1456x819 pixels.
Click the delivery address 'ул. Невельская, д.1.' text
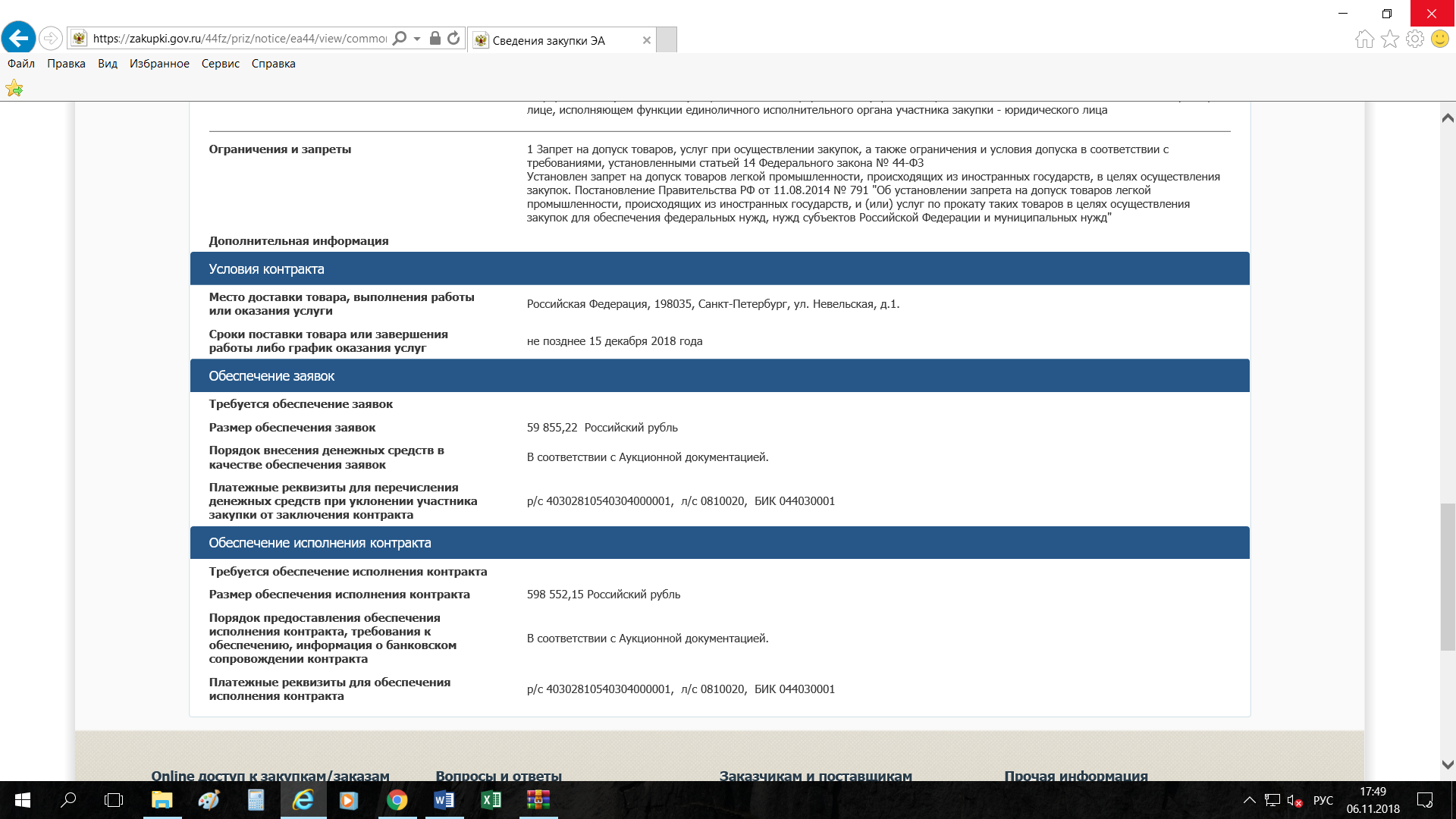[x=846, y=304]
